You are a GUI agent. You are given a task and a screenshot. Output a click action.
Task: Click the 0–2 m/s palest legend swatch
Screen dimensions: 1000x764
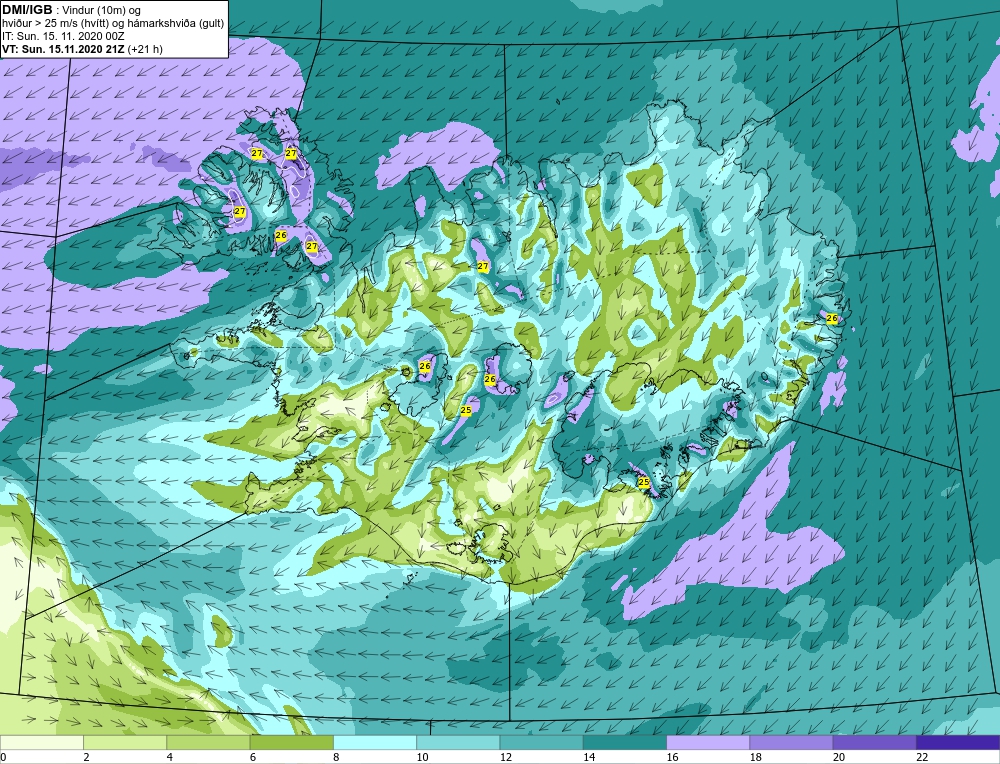[x=41, y=742]
